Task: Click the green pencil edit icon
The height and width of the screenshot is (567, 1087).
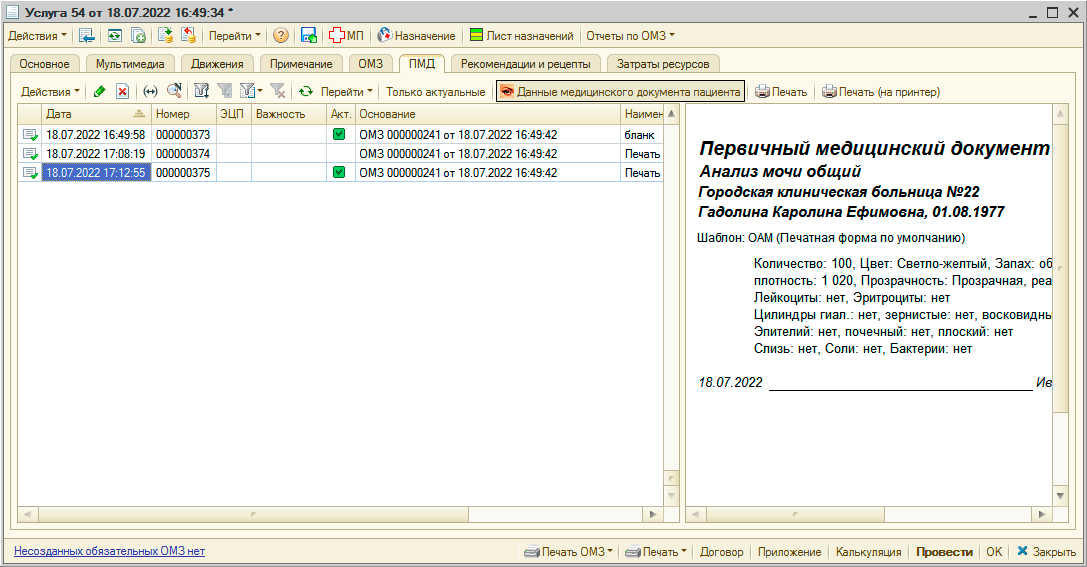Action: pyautogui.click(x=99, y=92)
